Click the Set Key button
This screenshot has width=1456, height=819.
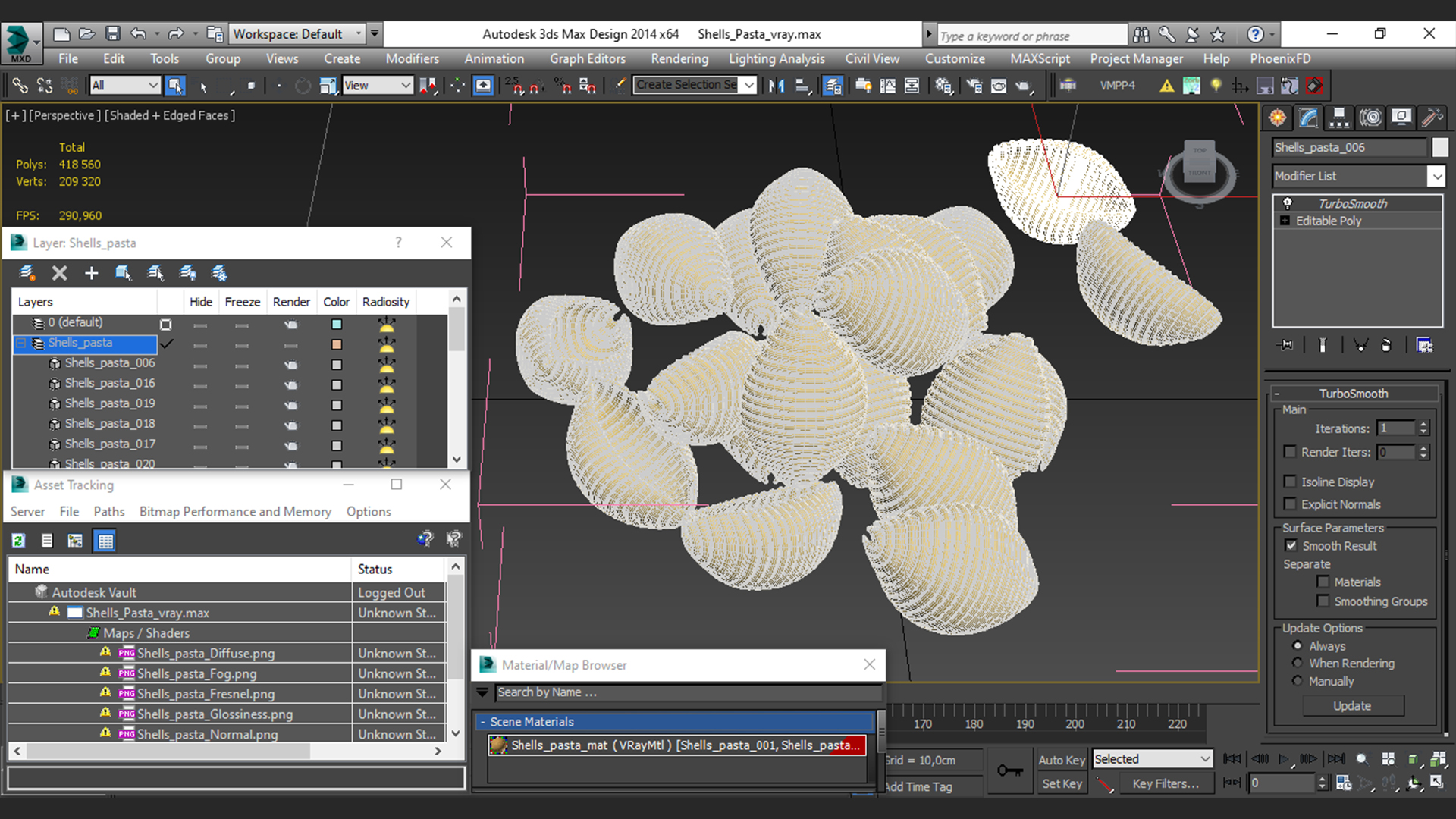(1062, 784)
